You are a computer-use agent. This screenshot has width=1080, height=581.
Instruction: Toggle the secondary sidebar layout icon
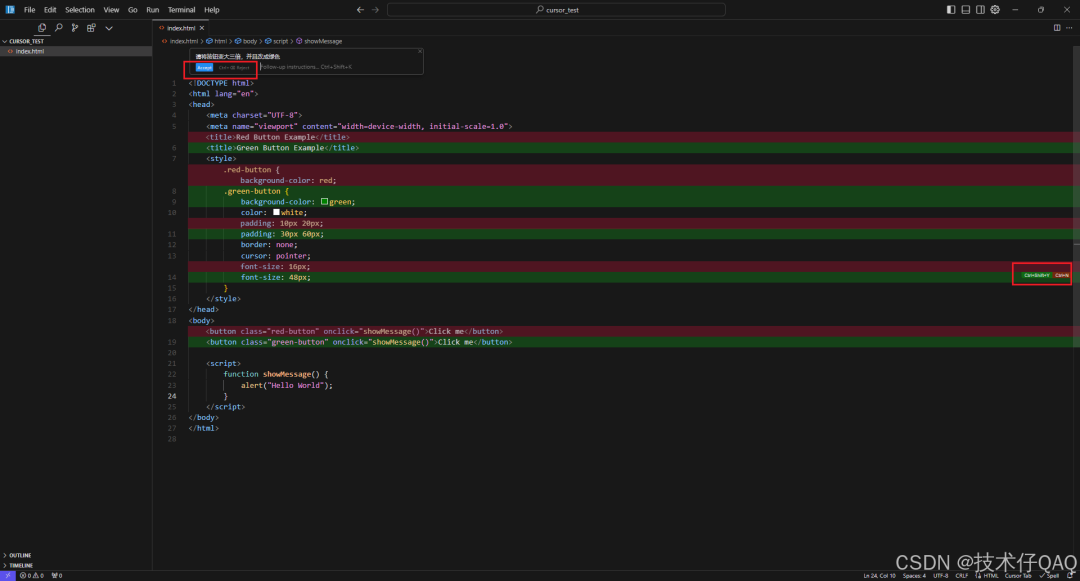(x=980, y=10)
